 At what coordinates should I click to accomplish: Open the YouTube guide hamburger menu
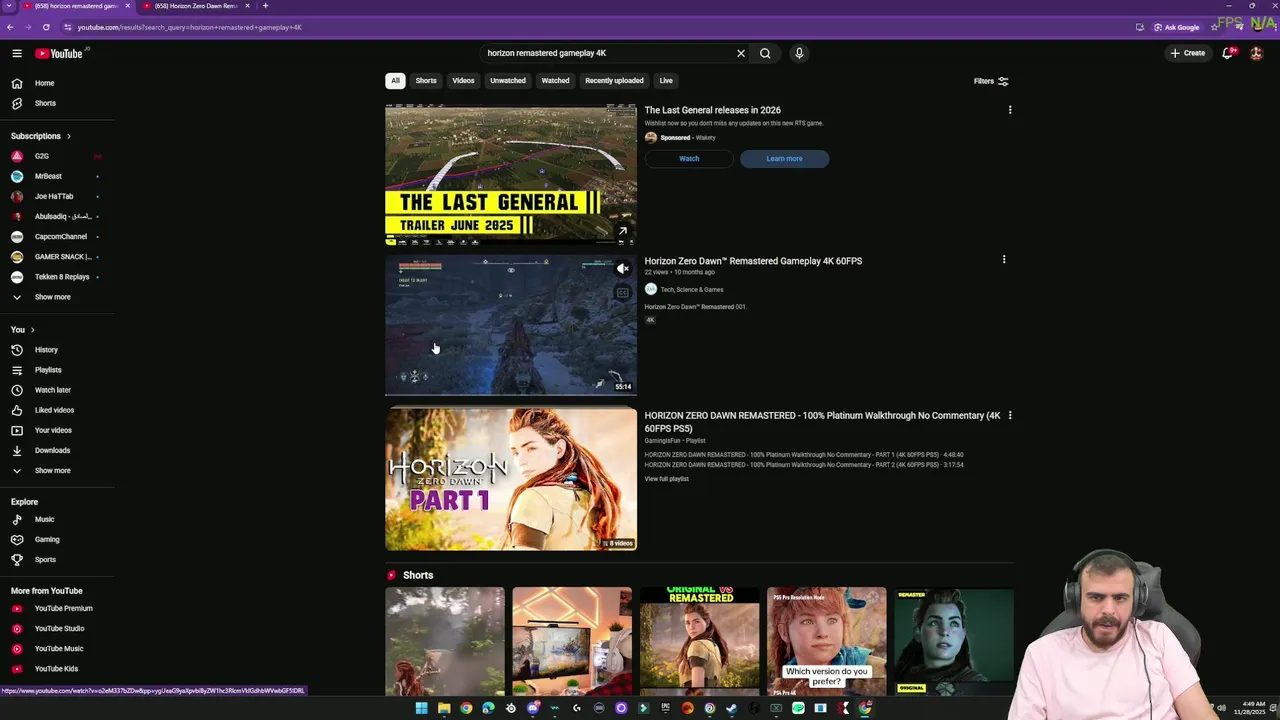17,53
